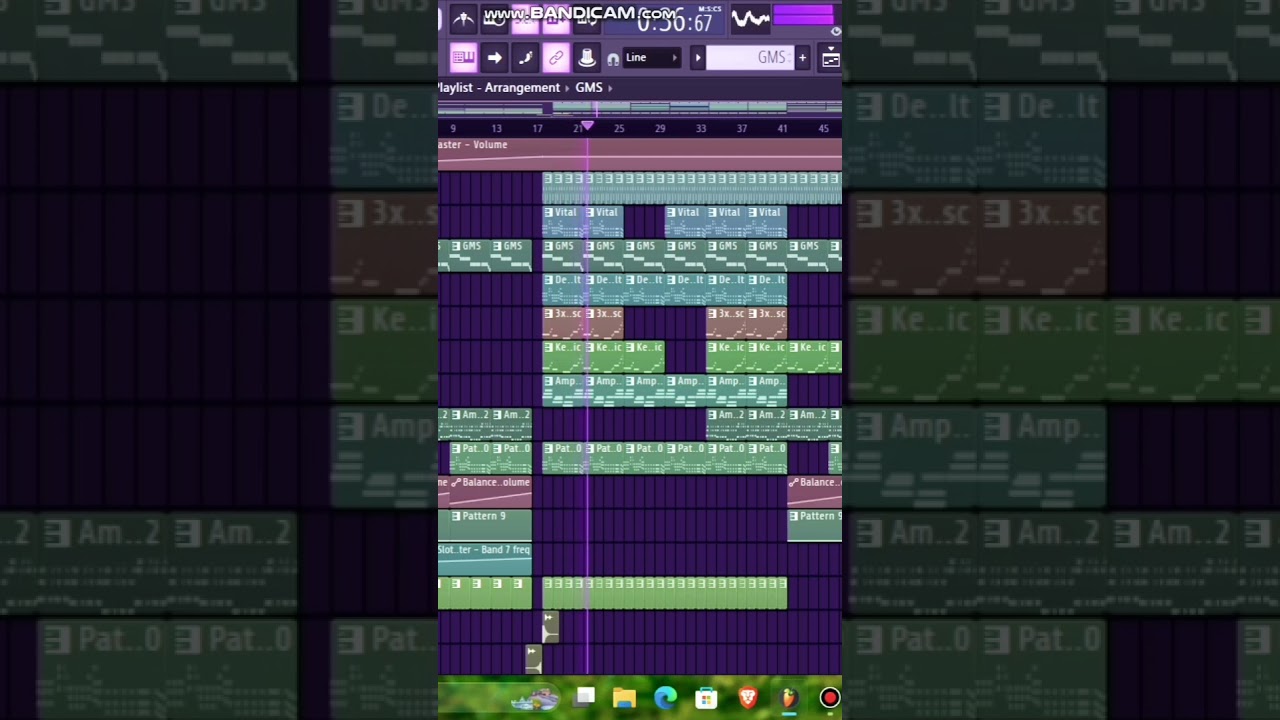This screenshot has width=1280, height=720.
Task: Open the leftmost Amp clip's menu icon
Action: coord(549,381)
